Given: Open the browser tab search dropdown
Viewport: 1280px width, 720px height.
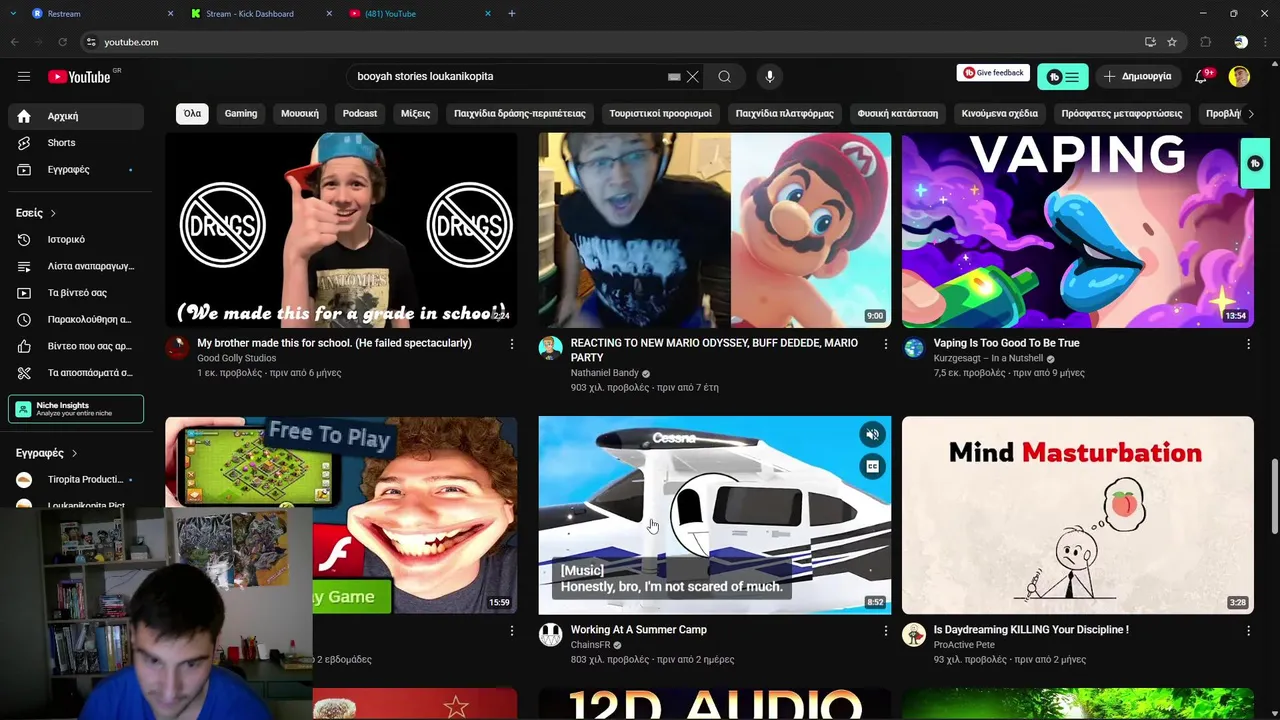Looking at the screenshot, I should [x=13, y=13].
